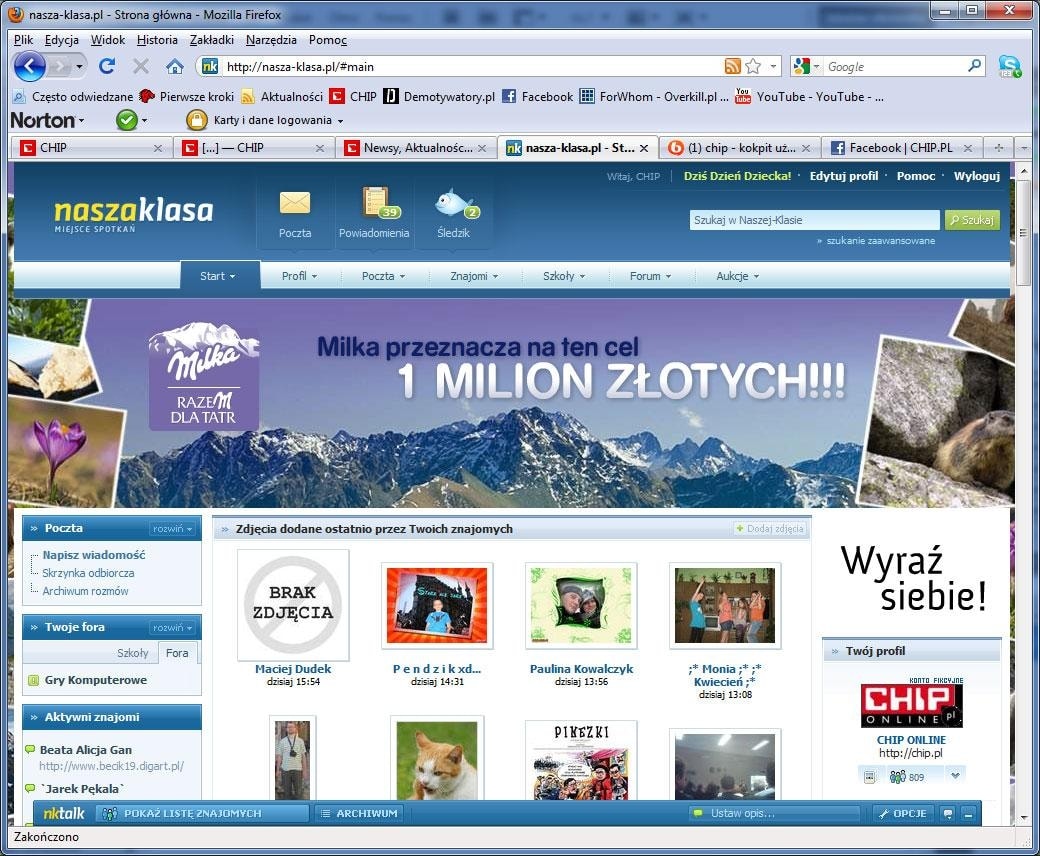Click the Norton green checkmark icon

(x=126, y=120)
